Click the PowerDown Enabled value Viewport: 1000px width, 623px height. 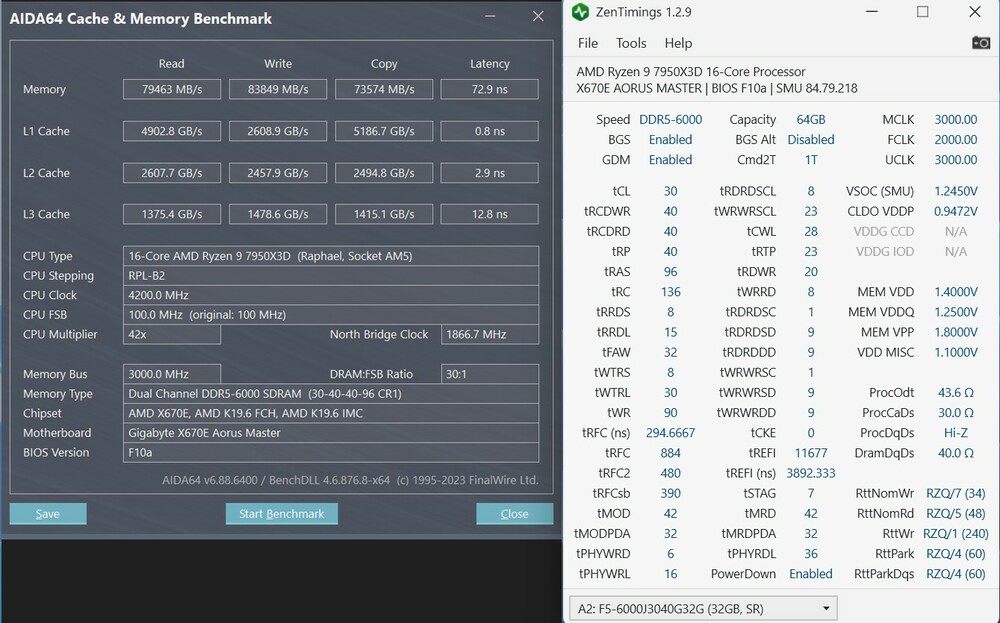tap(811, 574)
